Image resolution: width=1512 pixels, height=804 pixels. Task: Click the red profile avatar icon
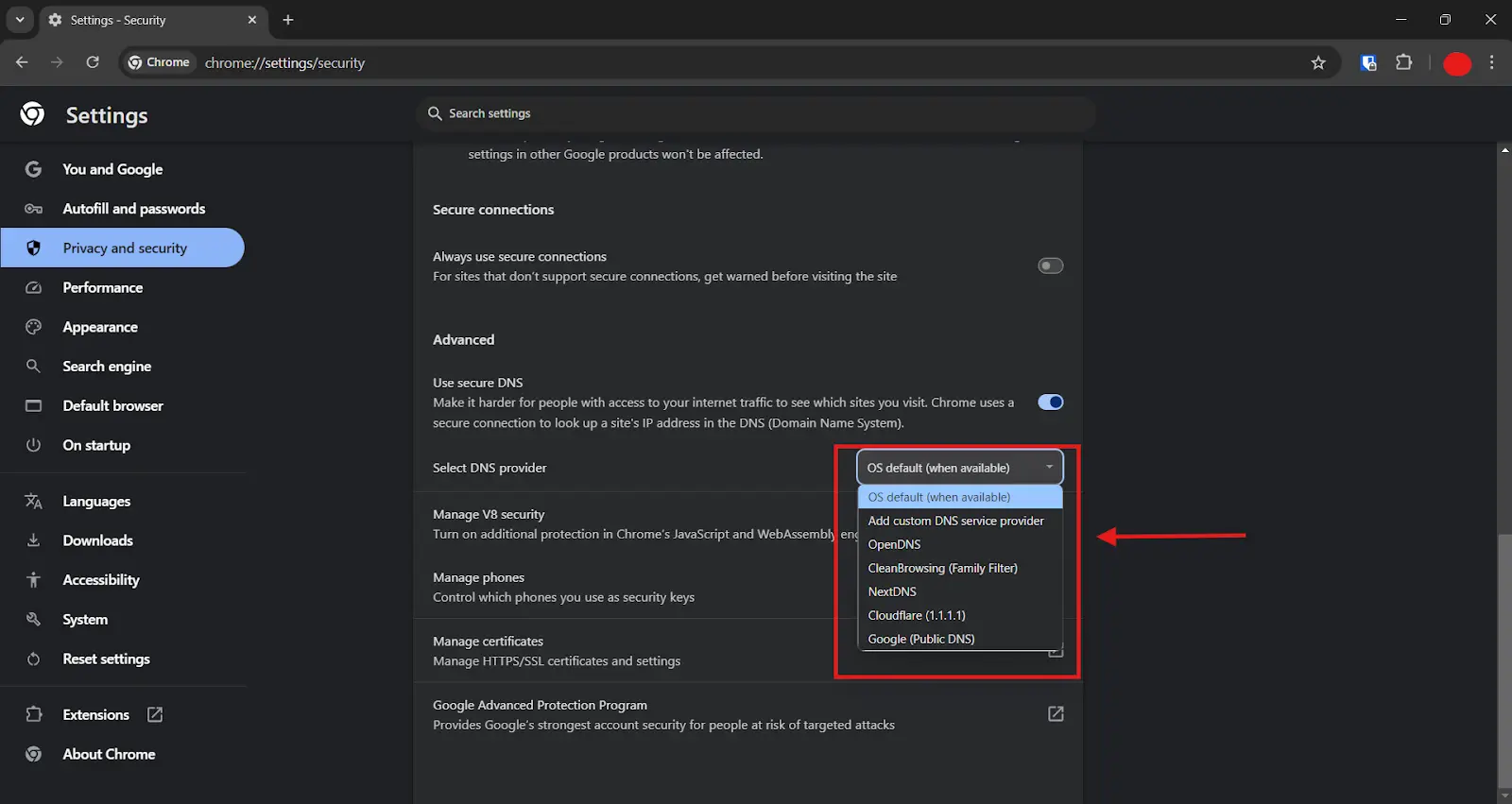[x=1456, y=63]
